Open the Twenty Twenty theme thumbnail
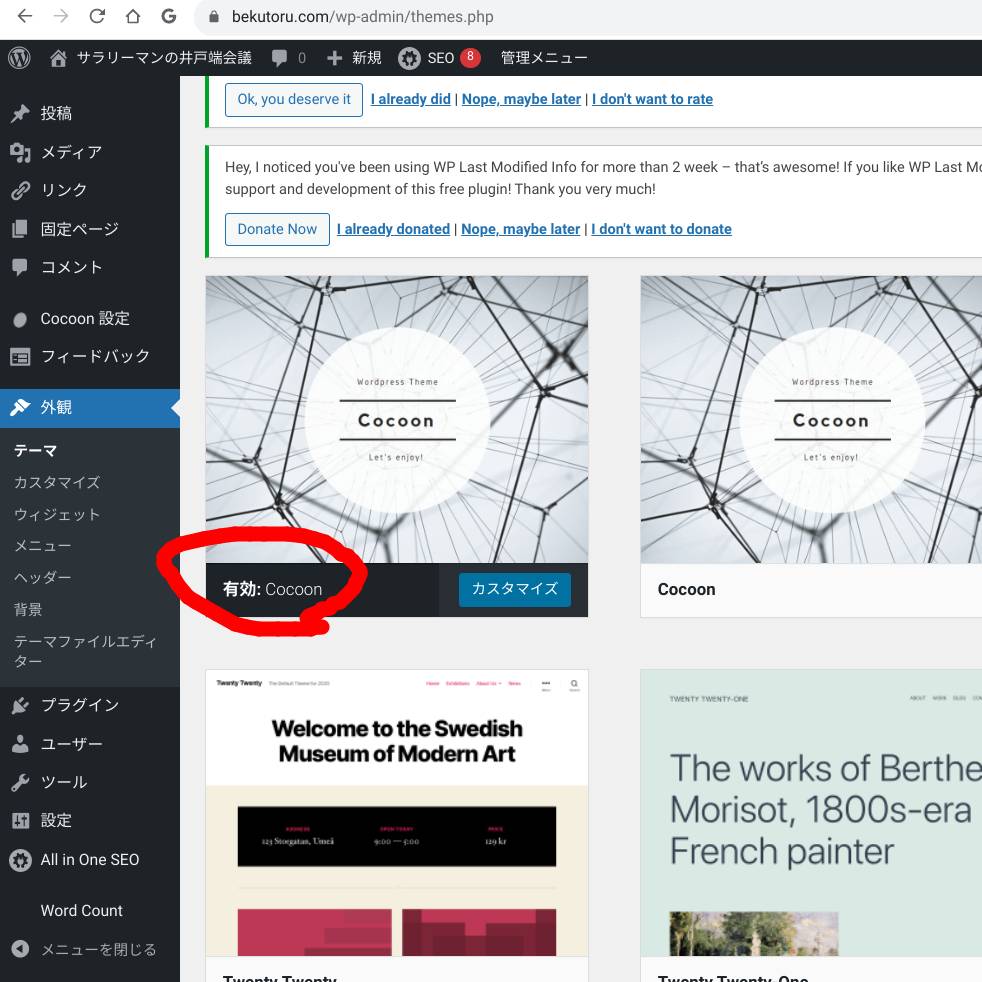982x982 pixels. pyautogui.click(x=396, y=813)
